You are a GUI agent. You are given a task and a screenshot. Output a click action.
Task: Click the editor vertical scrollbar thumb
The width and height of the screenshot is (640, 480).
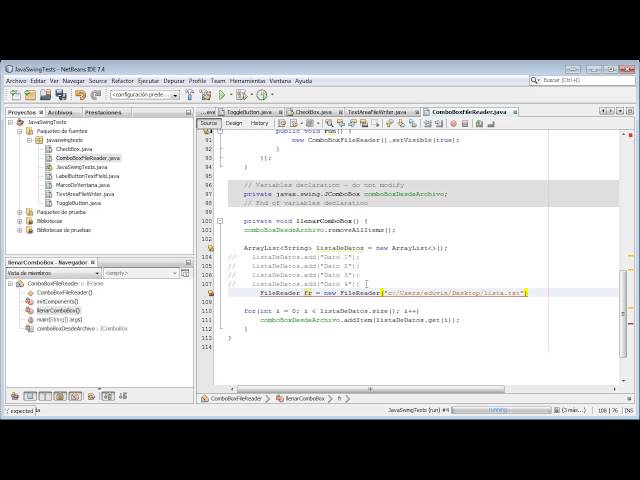tap(623, 314)
